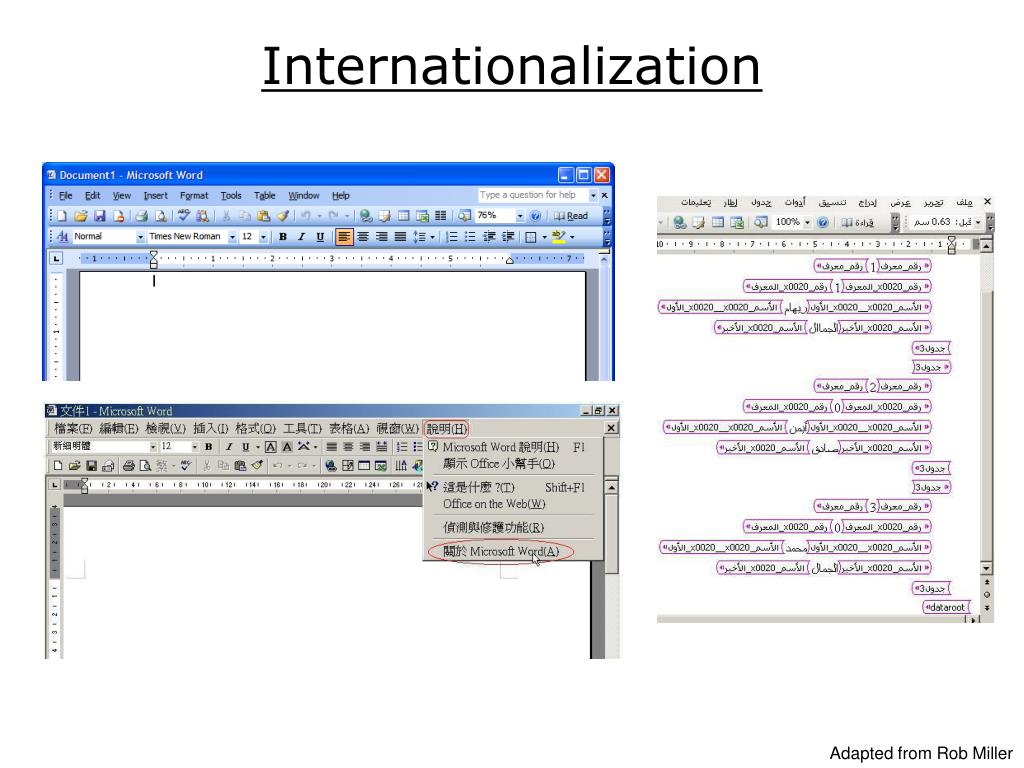Open the Normal style dropdown
Viewport: 1024px width, 768px height.
(140, 236)
